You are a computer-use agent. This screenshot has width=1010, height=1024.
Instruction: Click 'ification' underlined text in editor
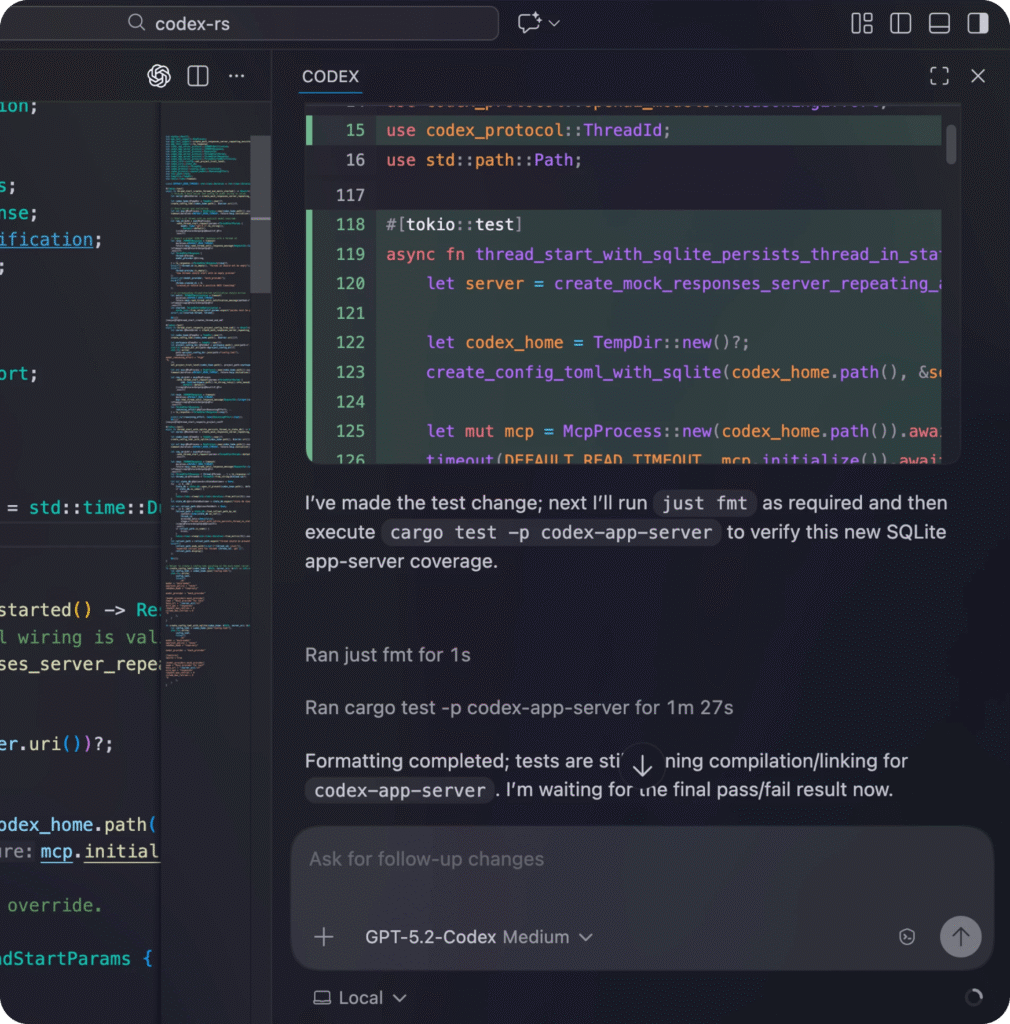(46, 240)
